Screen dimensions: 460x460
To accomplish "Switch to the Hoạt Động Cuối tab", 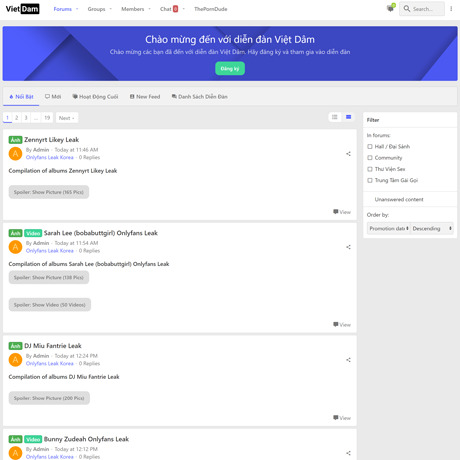I will (95, 97).
